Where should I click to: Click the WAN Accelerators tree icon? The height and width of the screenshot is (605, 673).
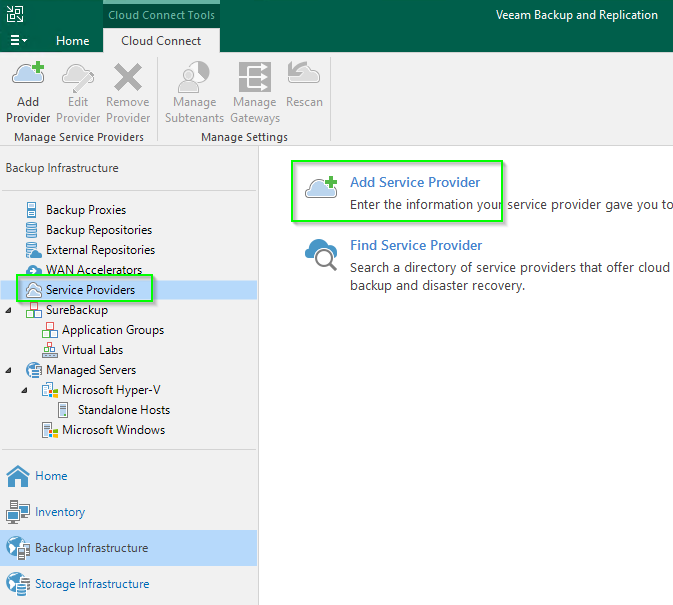click(33, 270)
